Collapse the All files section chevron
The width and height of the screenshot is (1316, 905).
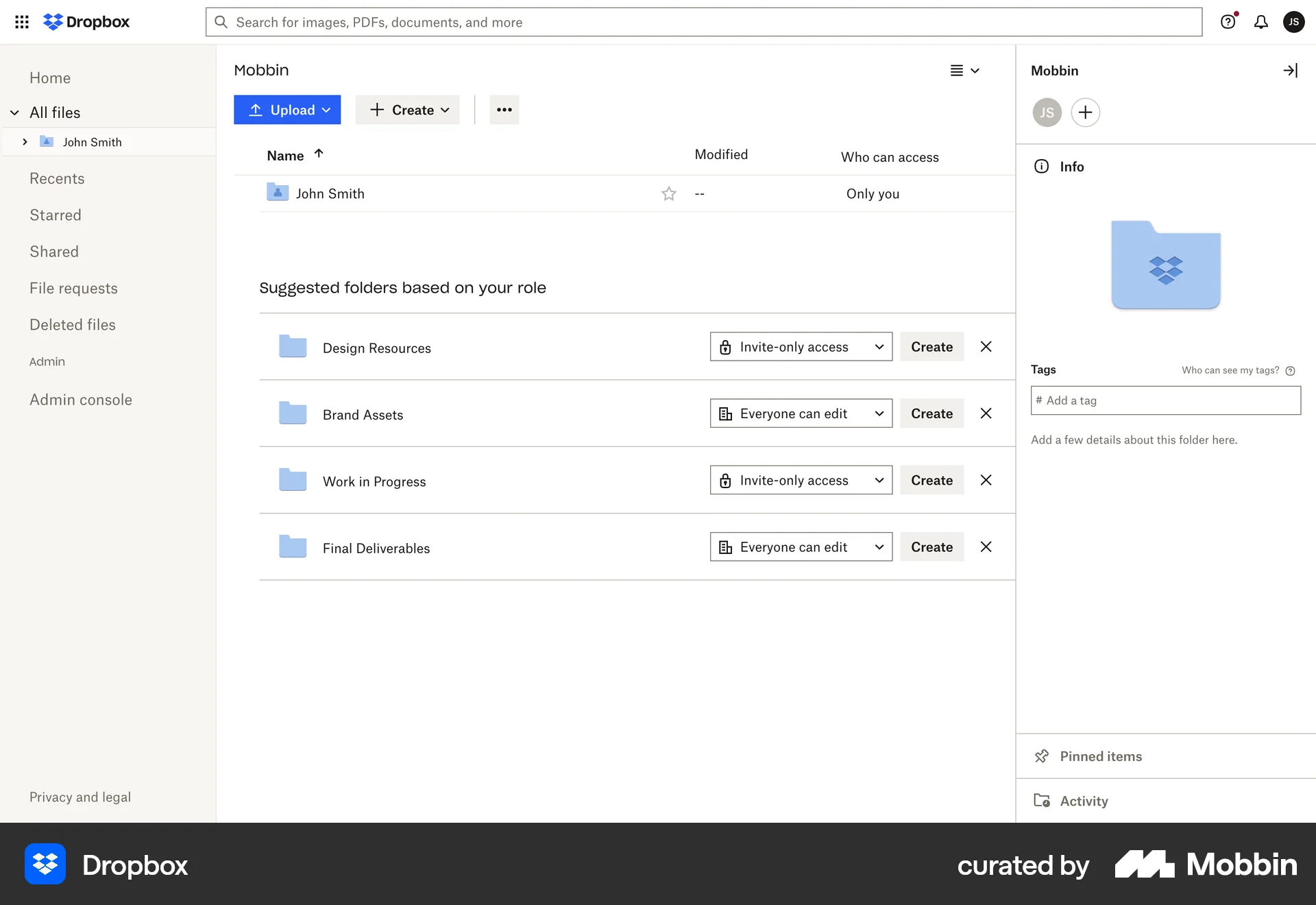pos(14,112)
